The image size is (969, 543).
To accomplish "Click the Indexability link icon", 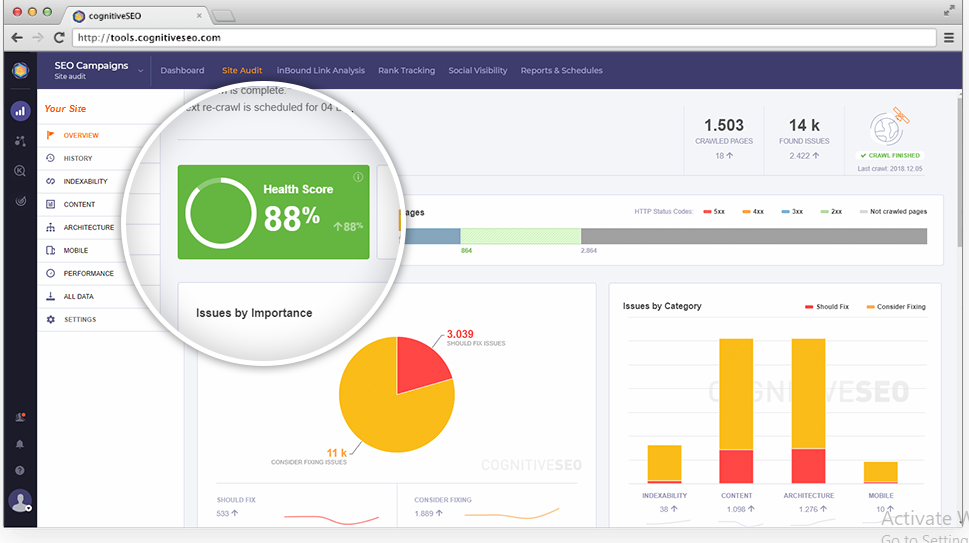I will (x=51, y=181).
